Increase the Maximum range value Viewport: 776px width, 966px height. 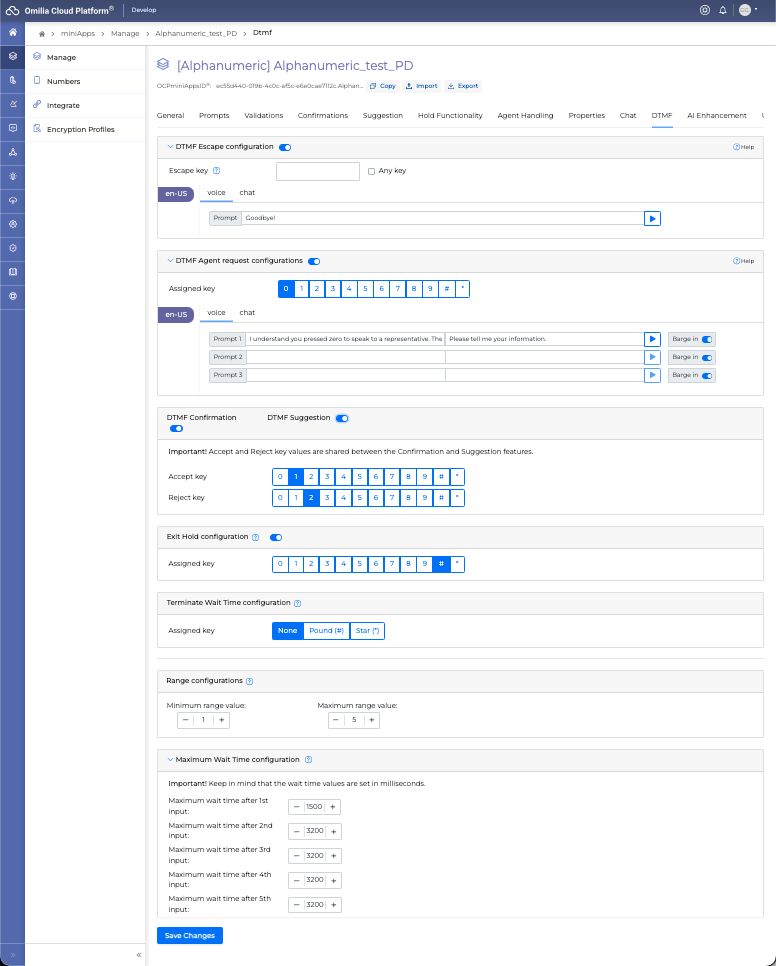pyautogui.click(x=372, y=720)
